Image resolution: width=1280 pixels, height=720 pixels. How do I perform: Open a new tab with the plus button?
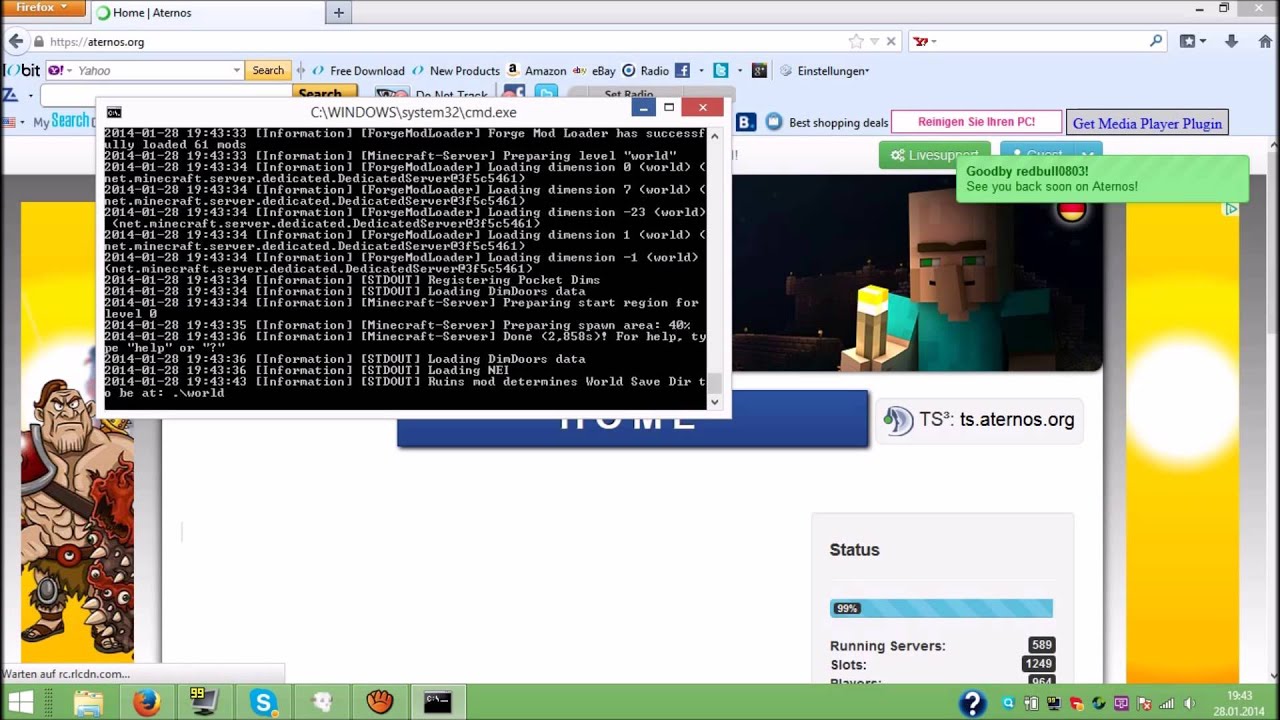click(338, 12)
